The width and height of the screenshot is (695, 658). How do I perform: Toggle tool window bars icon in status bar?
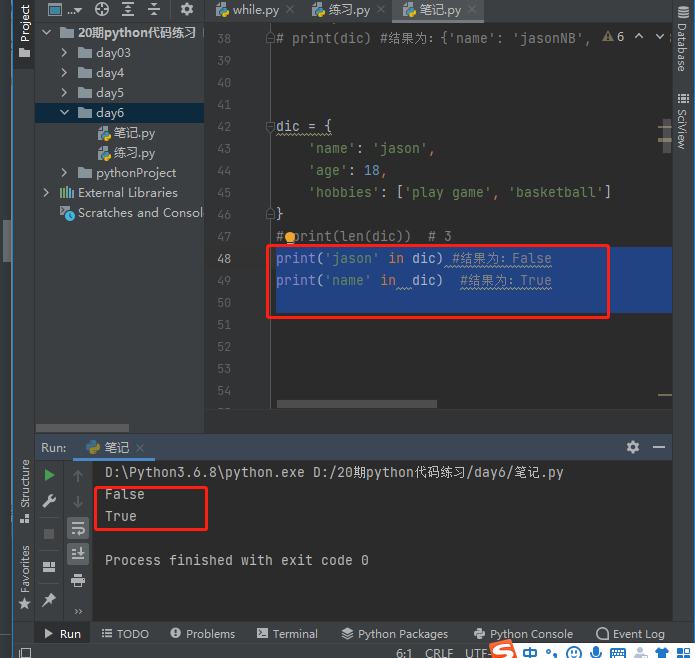(25, 652)
